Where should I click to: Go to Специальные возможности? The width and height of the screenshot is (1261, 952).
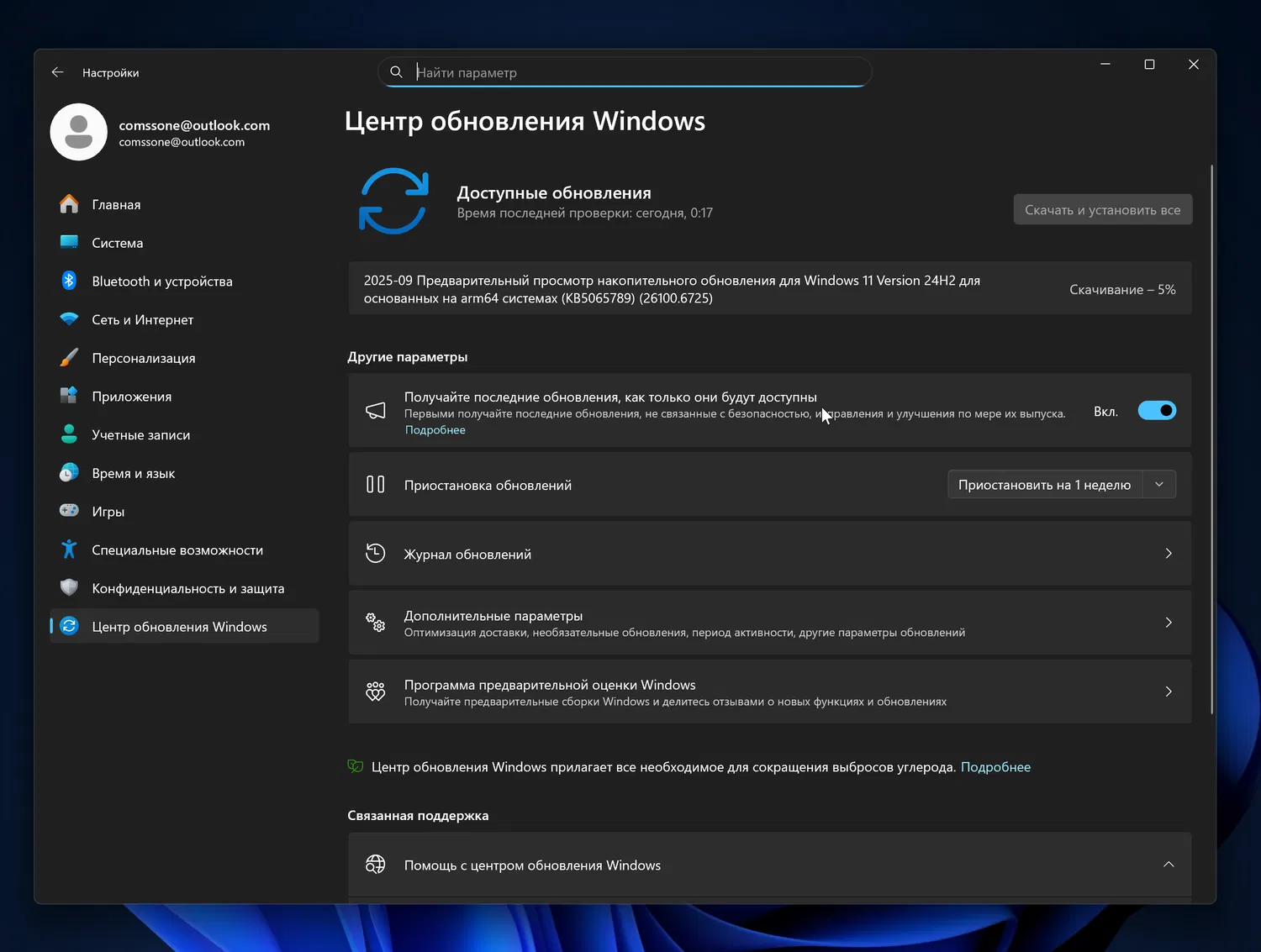coord(184,550)
